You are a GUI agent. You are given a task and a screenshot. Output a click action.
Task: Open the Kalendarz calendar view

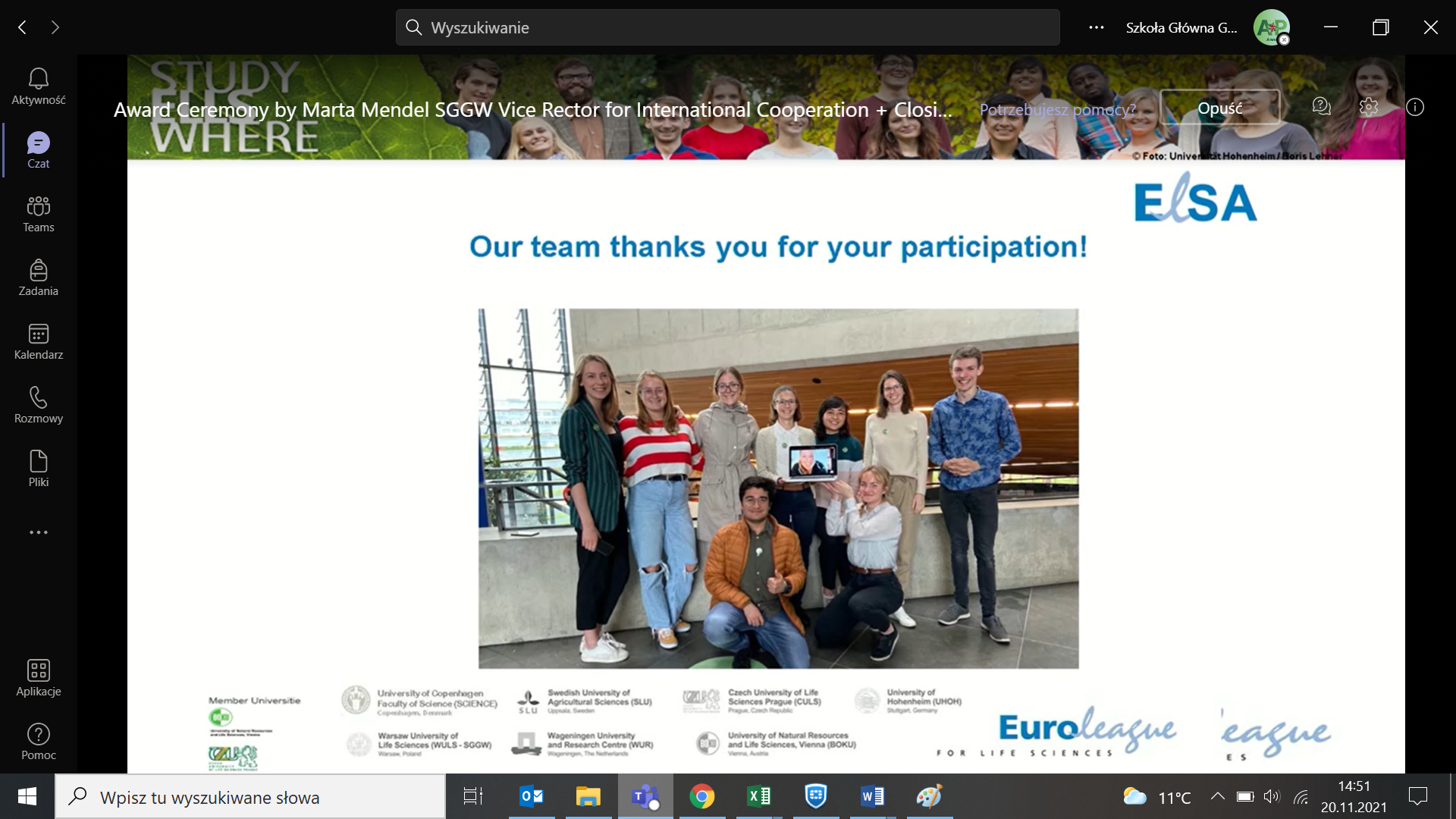(38, 341)
